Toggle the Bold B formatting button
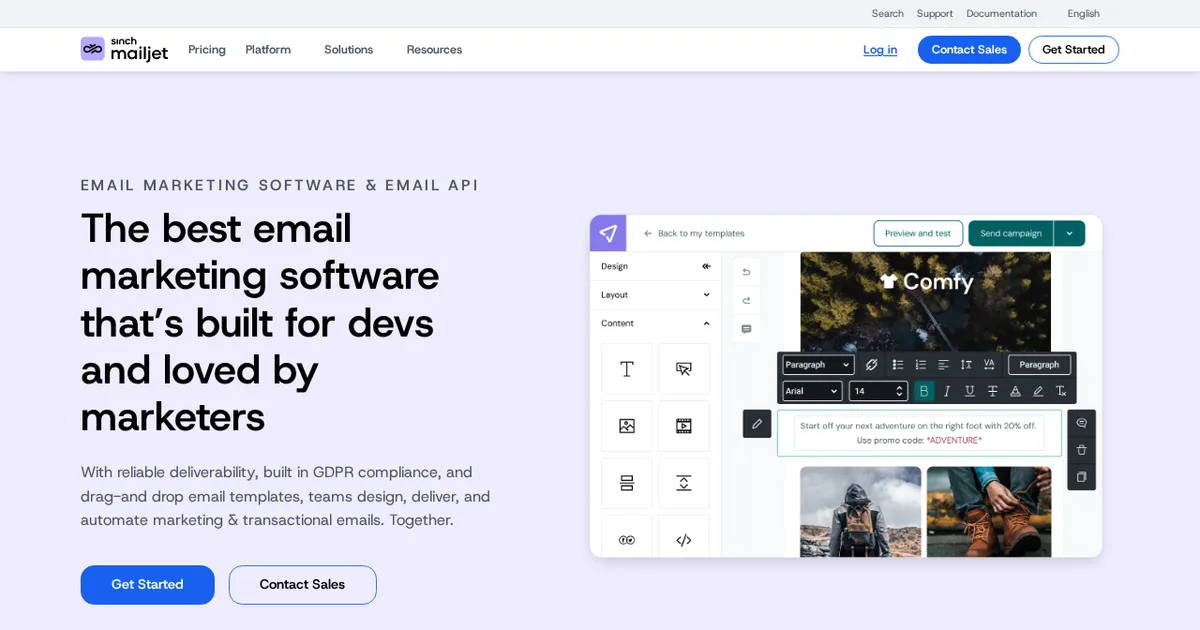 point(923,391)
